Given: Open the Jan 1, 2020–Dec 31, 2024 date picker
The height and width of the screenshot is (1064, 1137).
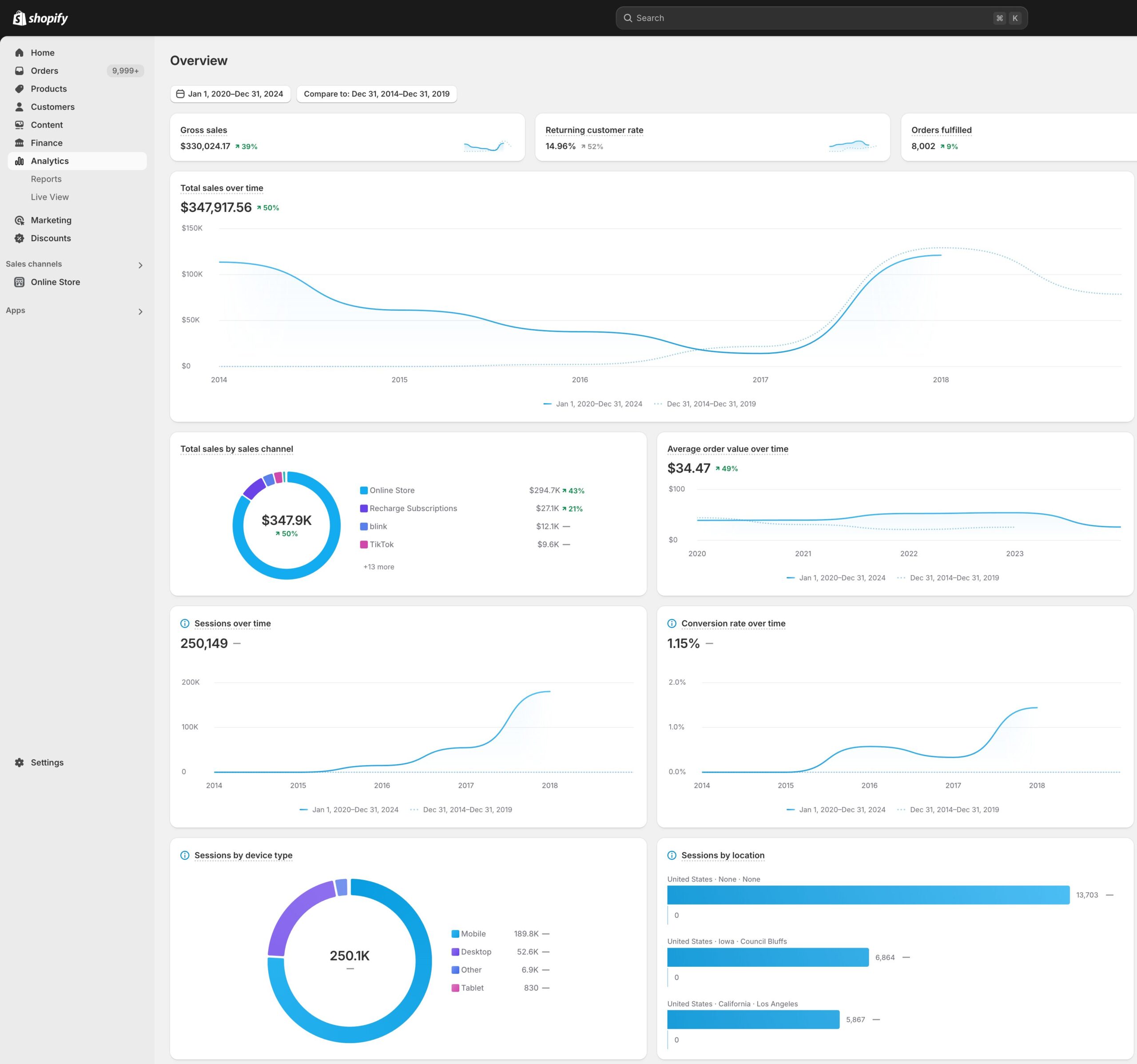Looking at the screenshot, I should click(231, 94).
